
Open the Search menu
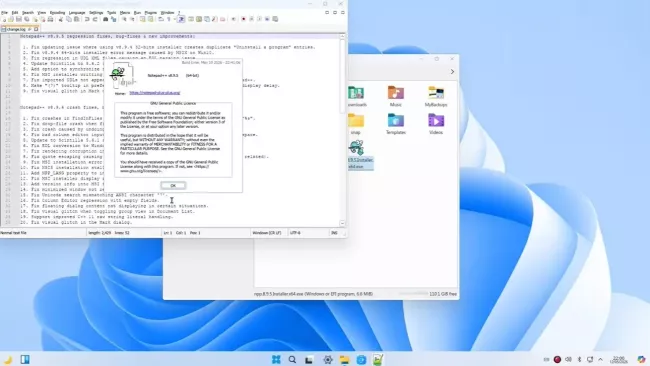pos(28,13)
